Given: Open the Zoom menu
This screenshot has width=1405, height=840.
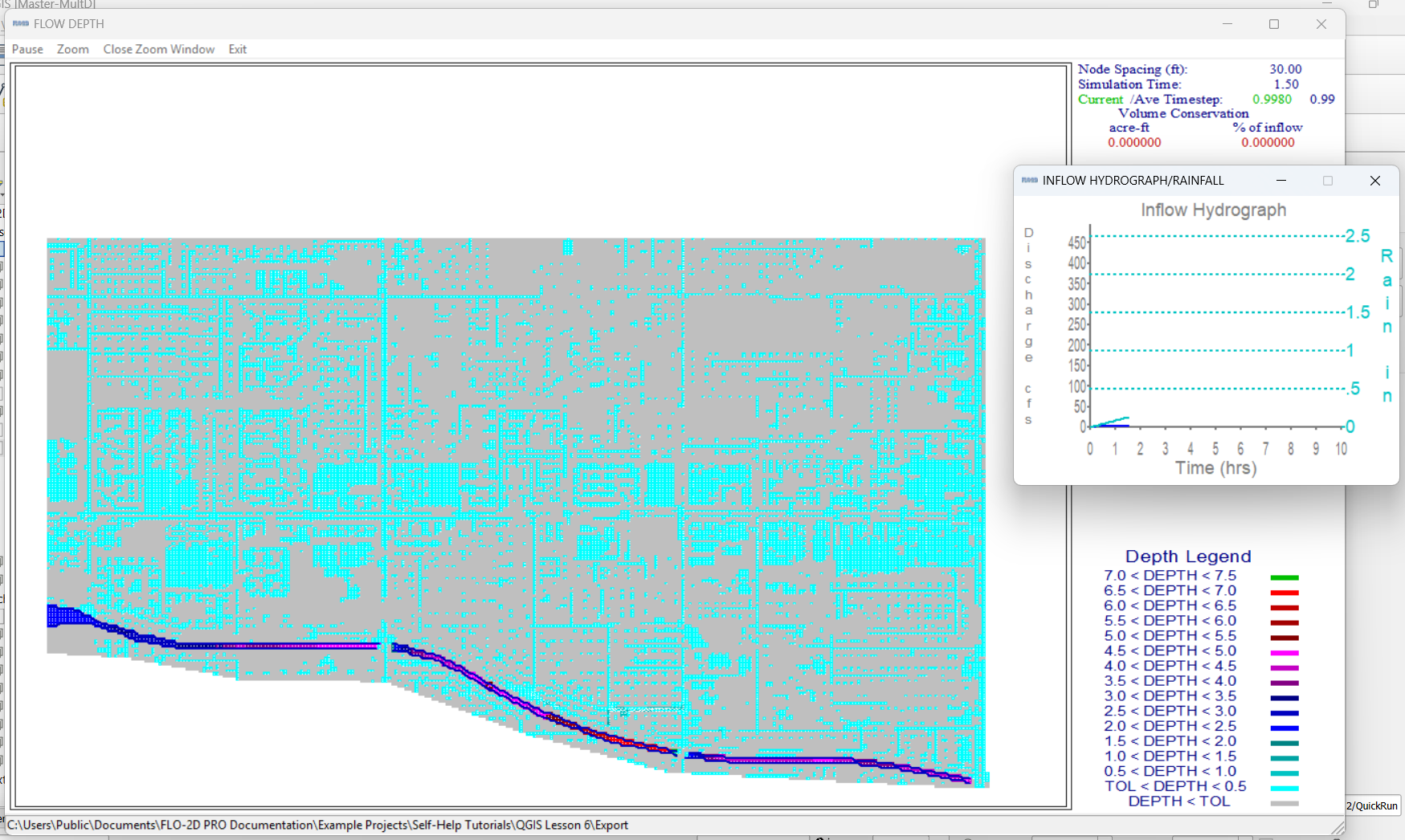Looking at the screenshot, I should coord(72,49).
